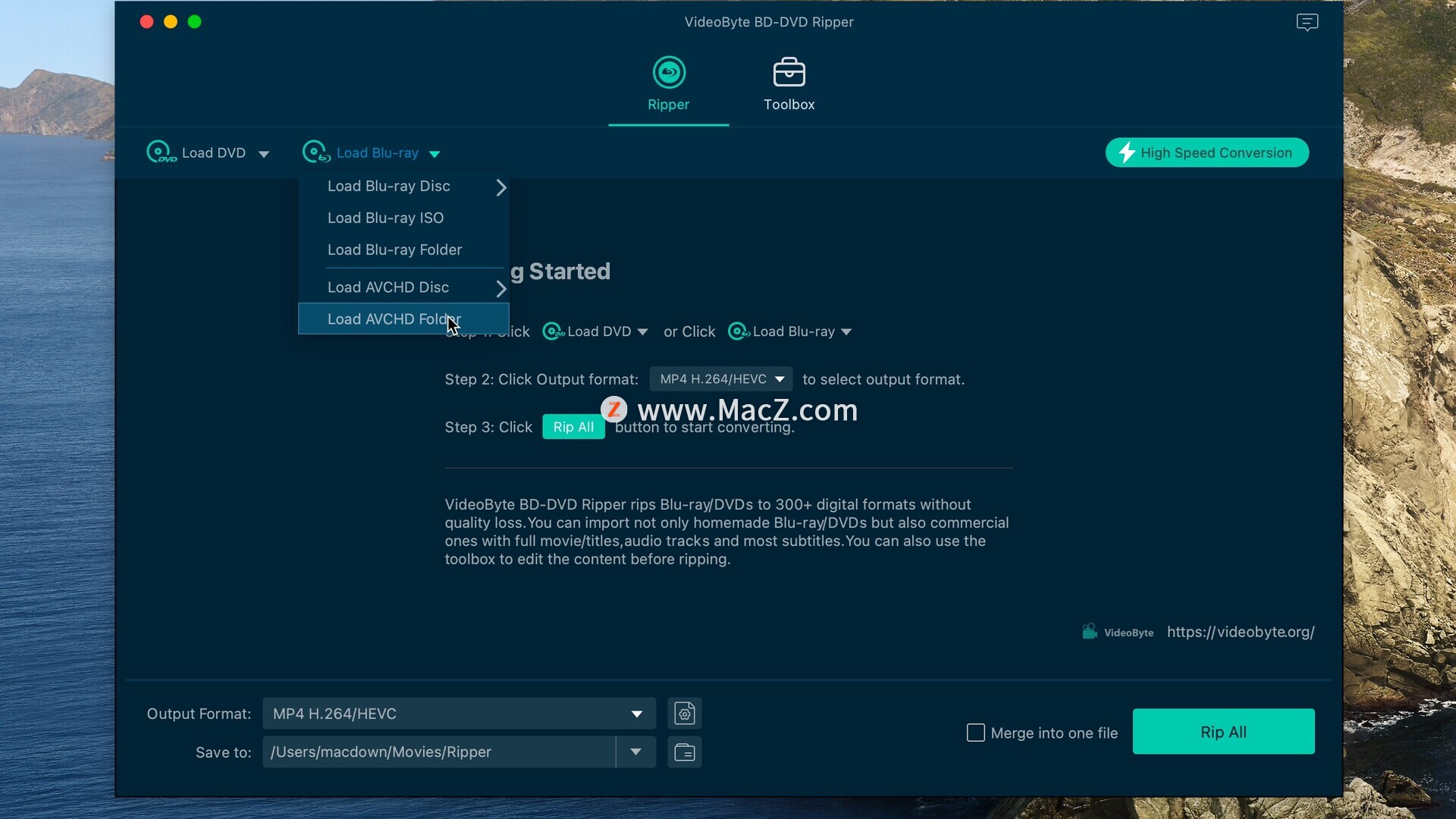This screenshot has height=819, width=1456.
Task: Click the lightning bolt High Speed Conversion
Action: point(1127,152)
